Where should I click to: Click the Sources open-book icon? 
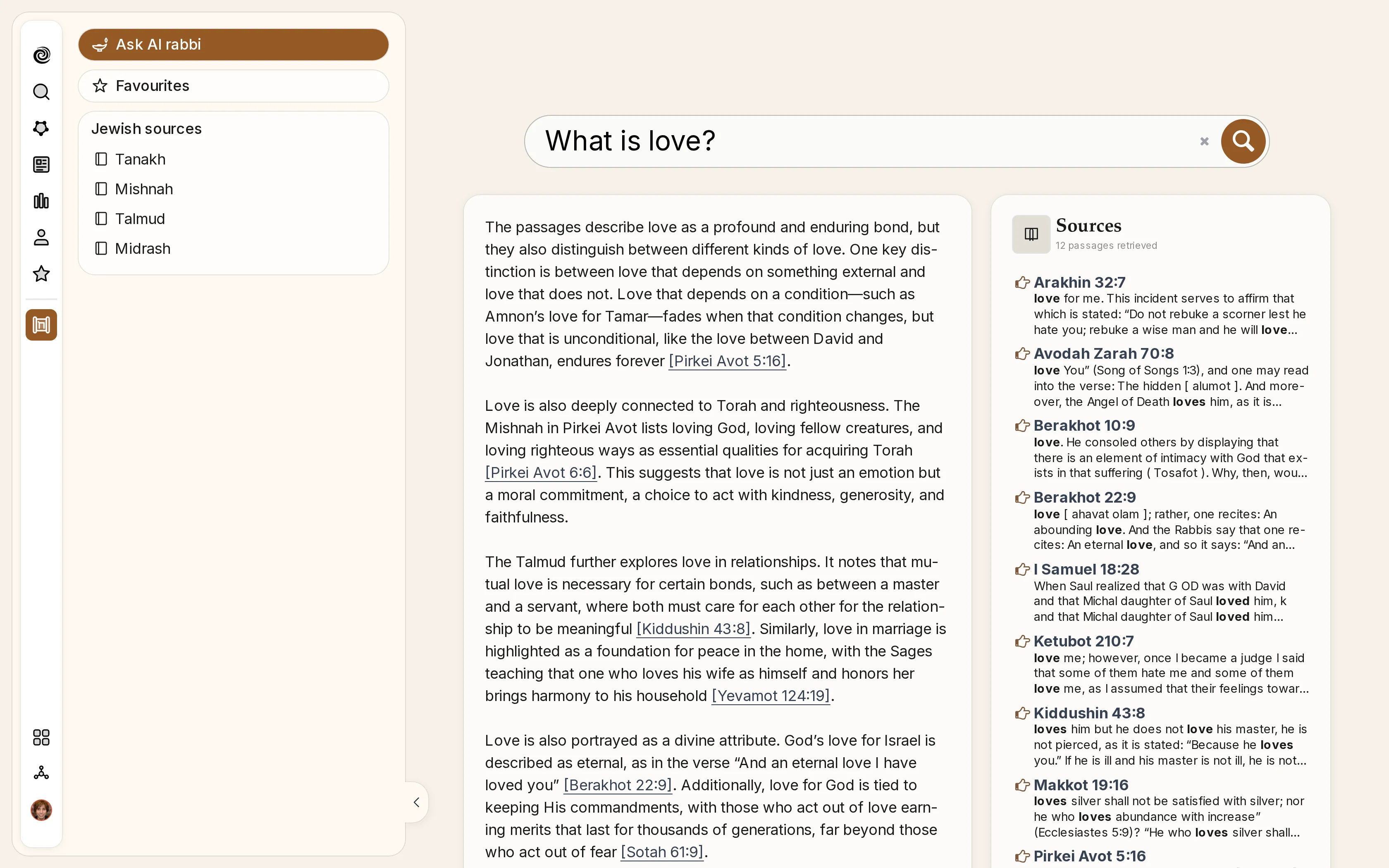pyautogui.click(x=1031, y=234)
